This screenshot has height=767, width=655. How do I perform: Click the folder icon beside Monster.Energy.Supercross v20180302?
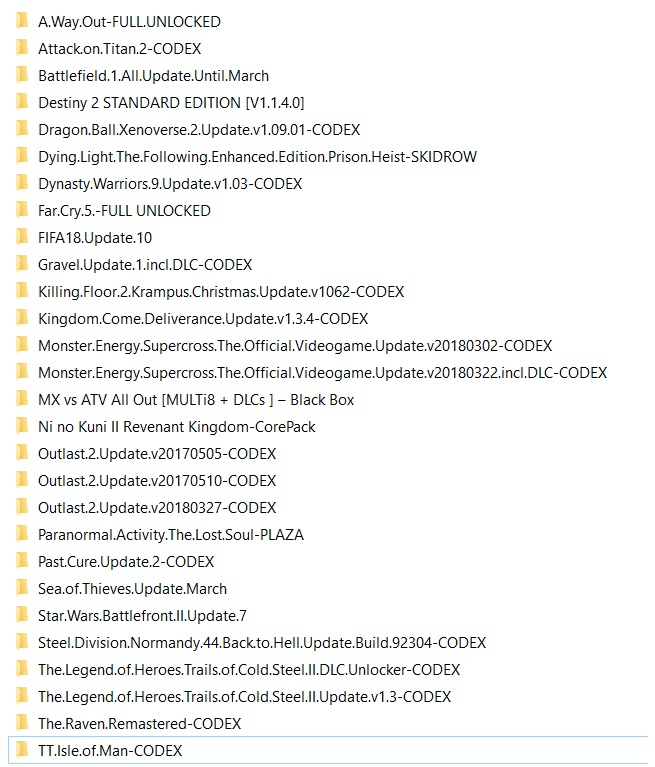tap(22, 345)
